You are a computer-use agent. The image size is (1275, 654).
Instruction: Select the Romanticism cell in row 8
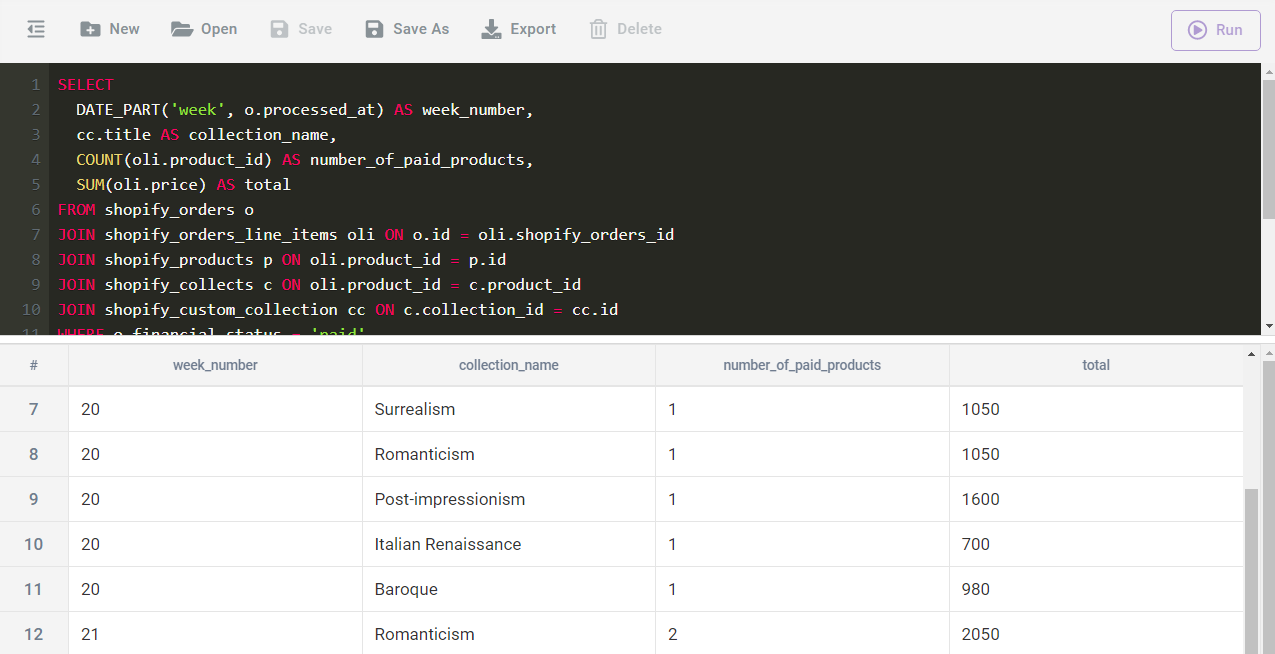coord(509,454)
